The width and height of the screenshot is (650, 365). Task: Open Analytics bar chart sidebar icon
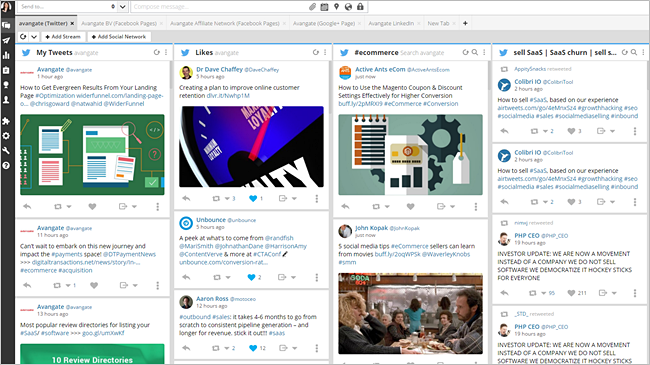[x=6, y=55]
